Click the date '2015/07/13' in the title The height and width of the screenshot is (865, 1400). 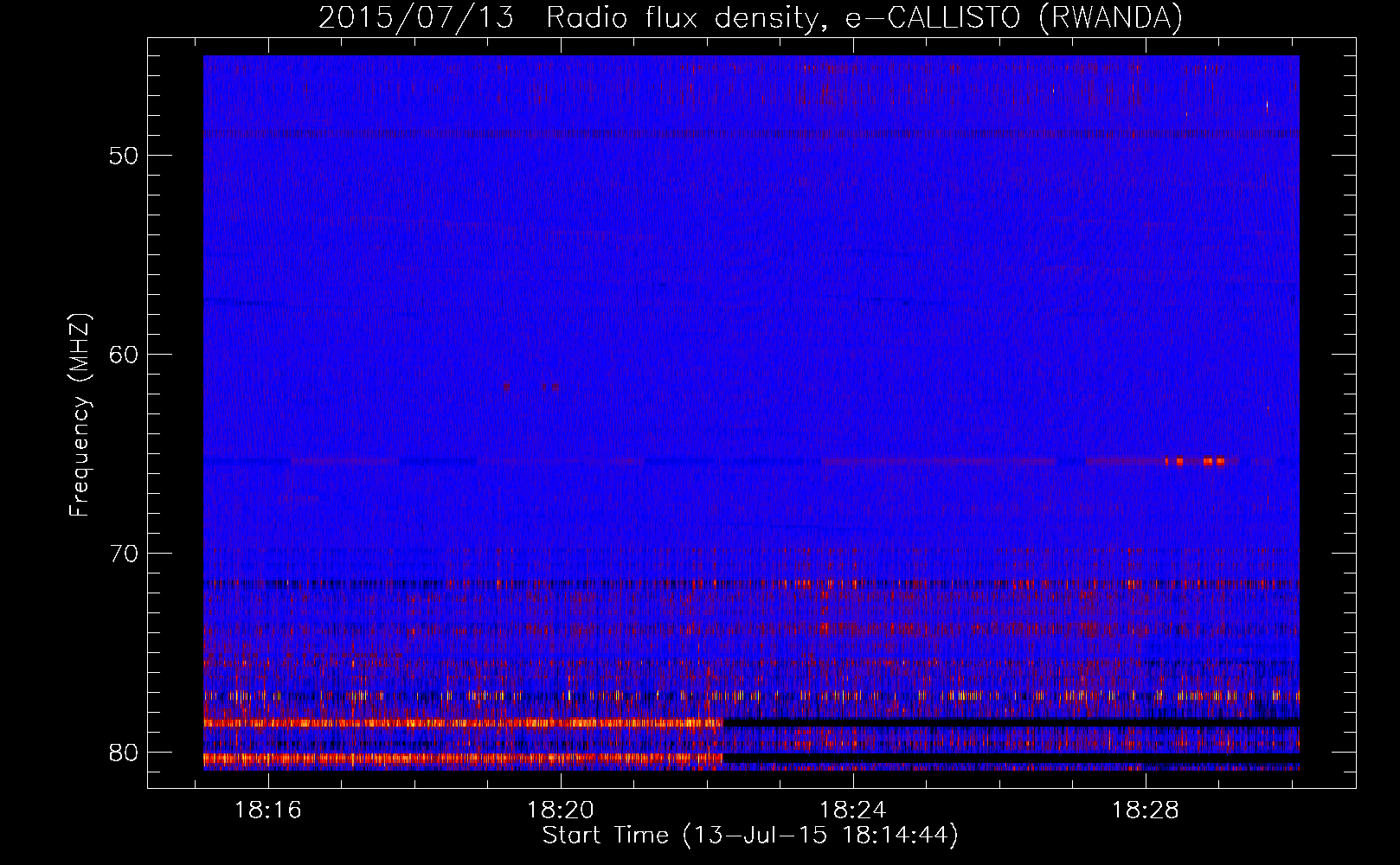(415, 17)
